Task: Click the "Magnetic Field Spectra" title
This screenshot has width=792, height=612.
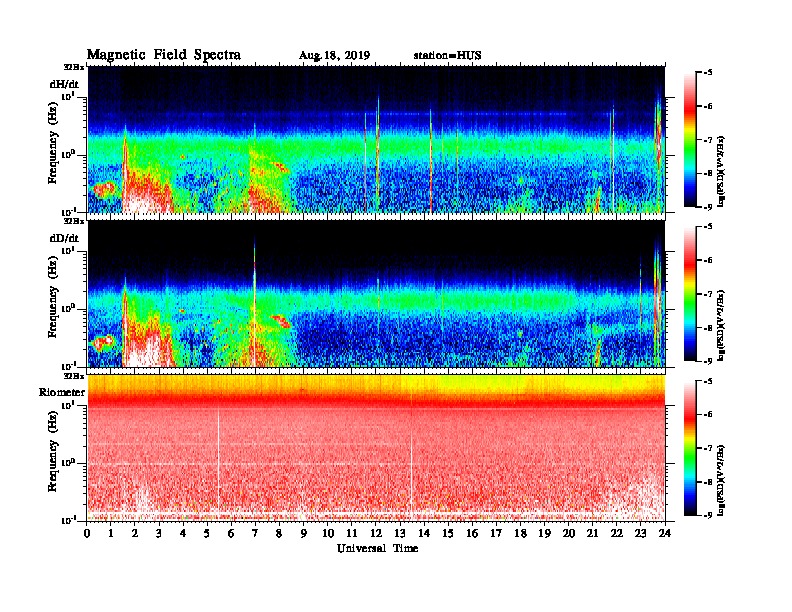Action: 164,55
